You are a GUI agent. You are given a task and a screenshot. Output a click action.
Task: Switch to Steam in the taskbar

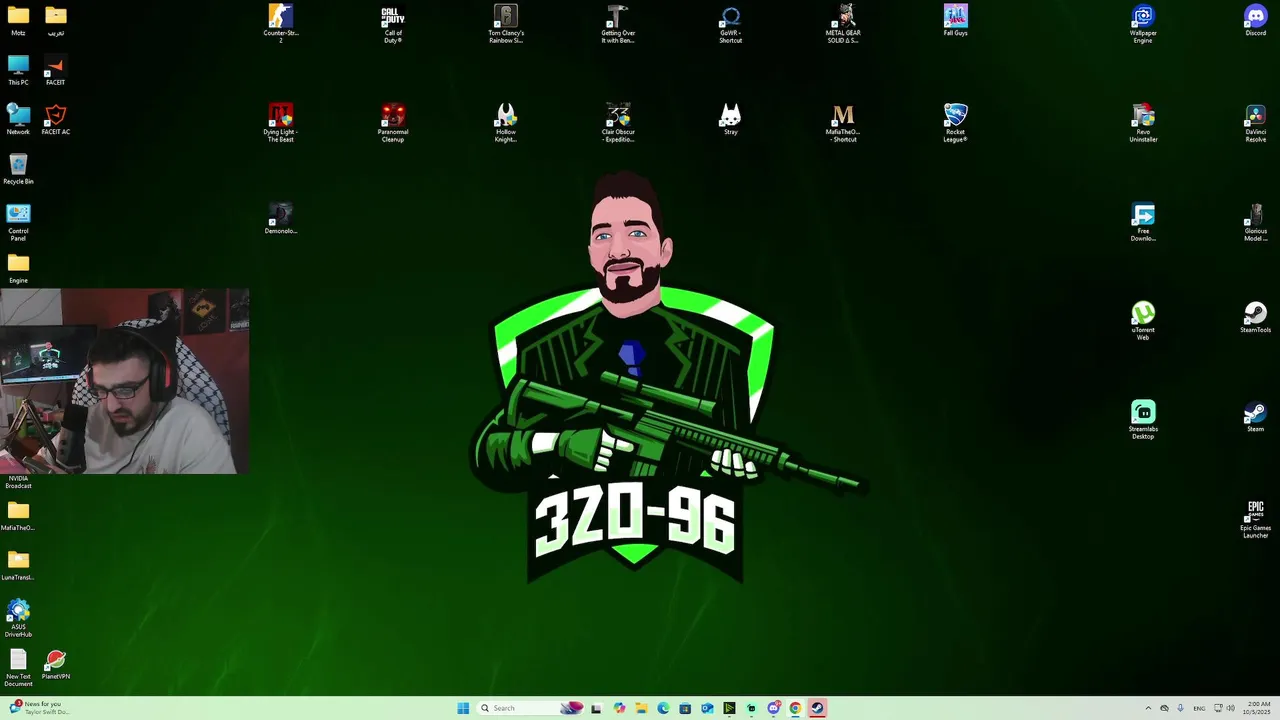(x=817, y=708)
